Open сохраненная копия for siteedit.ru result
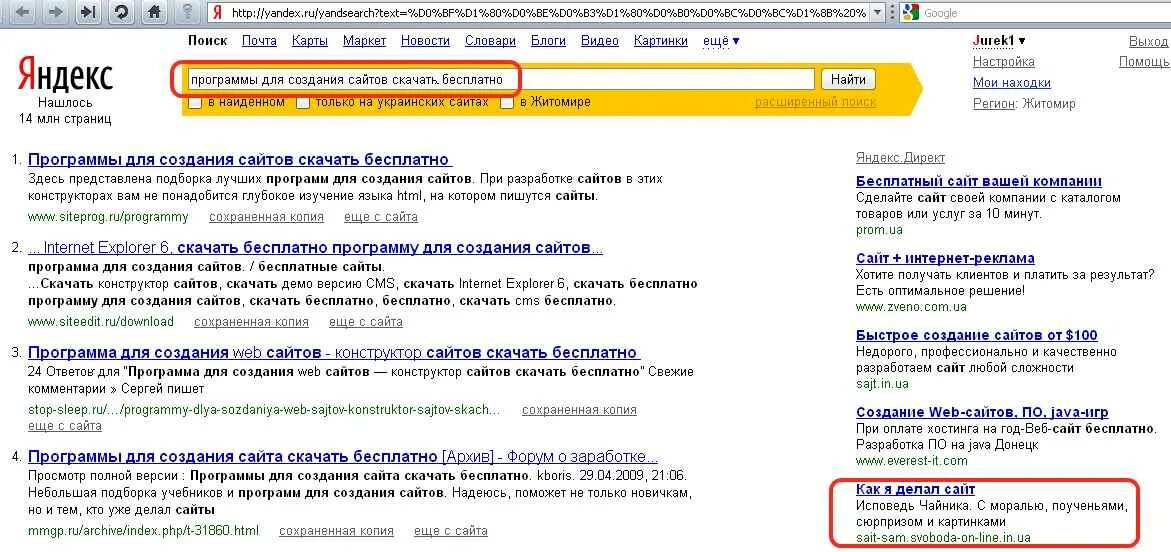This screenshot has height=552, width=1171. click(x=251, y=322)
